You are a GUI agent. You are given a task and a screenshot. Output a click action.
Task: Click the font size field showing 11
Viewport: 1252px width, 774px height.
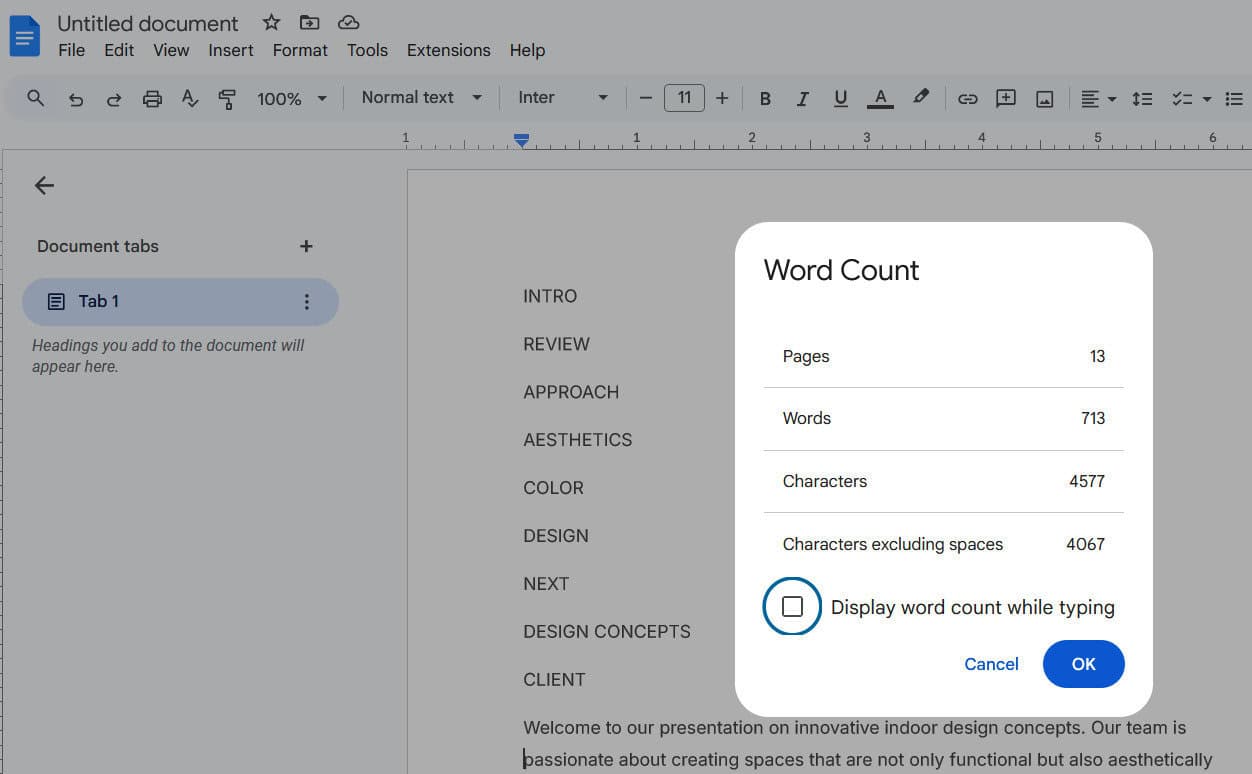(x=684, y=98)
